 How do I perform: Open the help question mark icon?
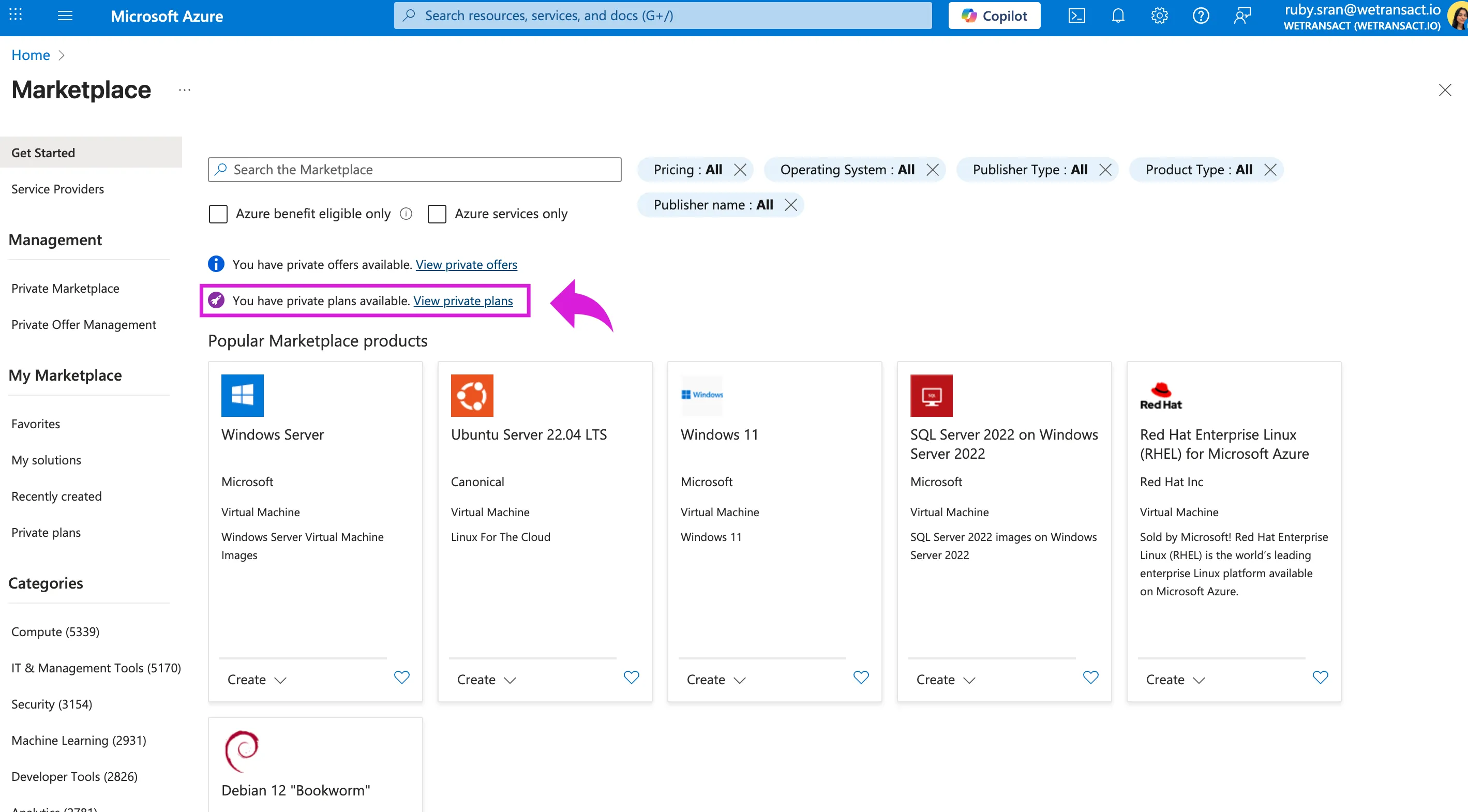[1200, 16]
